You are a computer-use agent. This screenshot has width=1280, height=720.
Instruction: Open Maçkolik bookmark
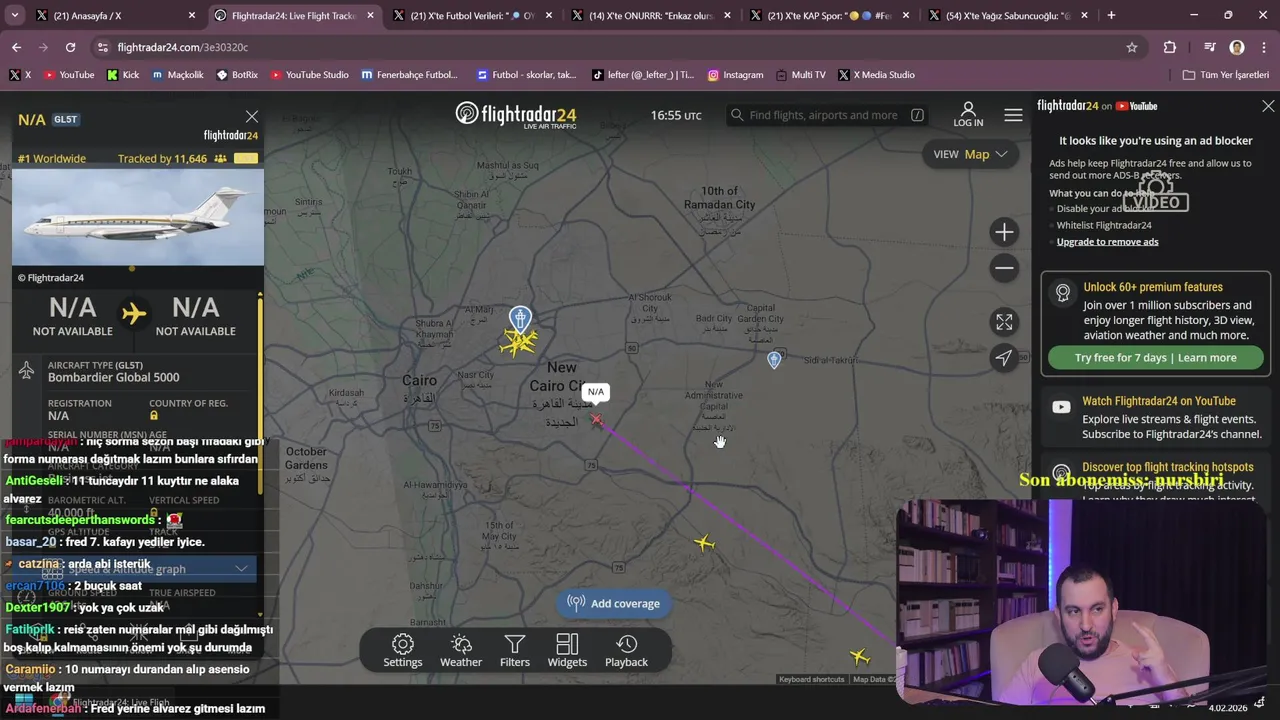pyautogui.click(x=177, y=75)
